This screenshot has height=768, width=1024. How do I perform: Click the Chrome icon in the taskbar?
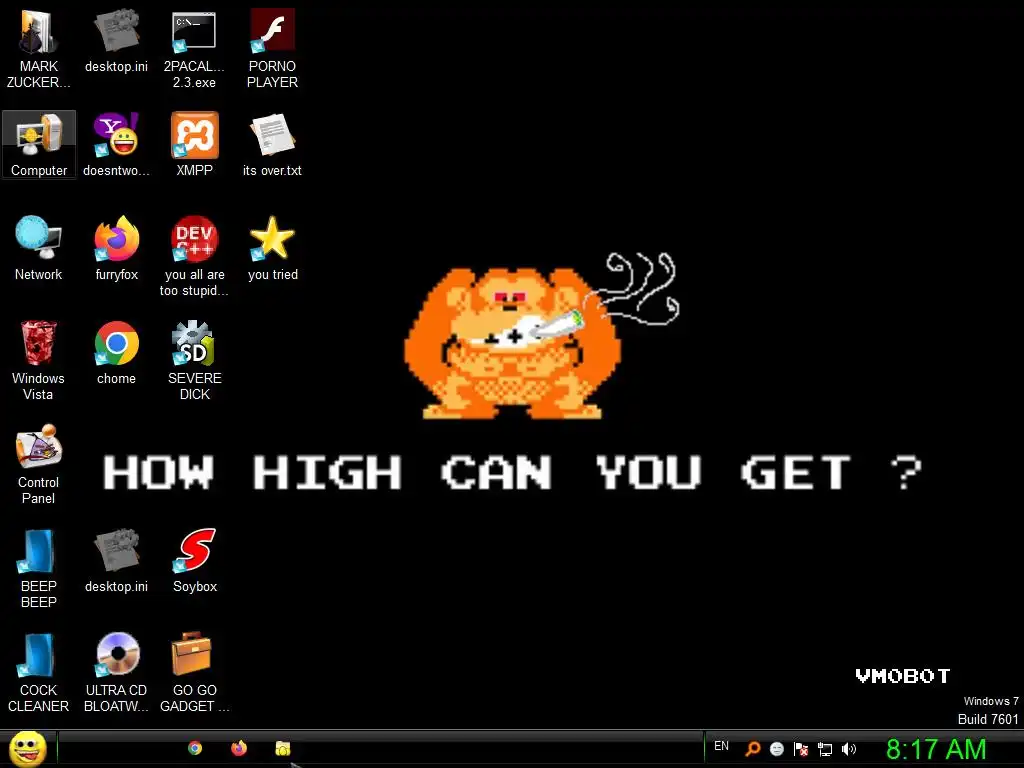coord(195,748)
